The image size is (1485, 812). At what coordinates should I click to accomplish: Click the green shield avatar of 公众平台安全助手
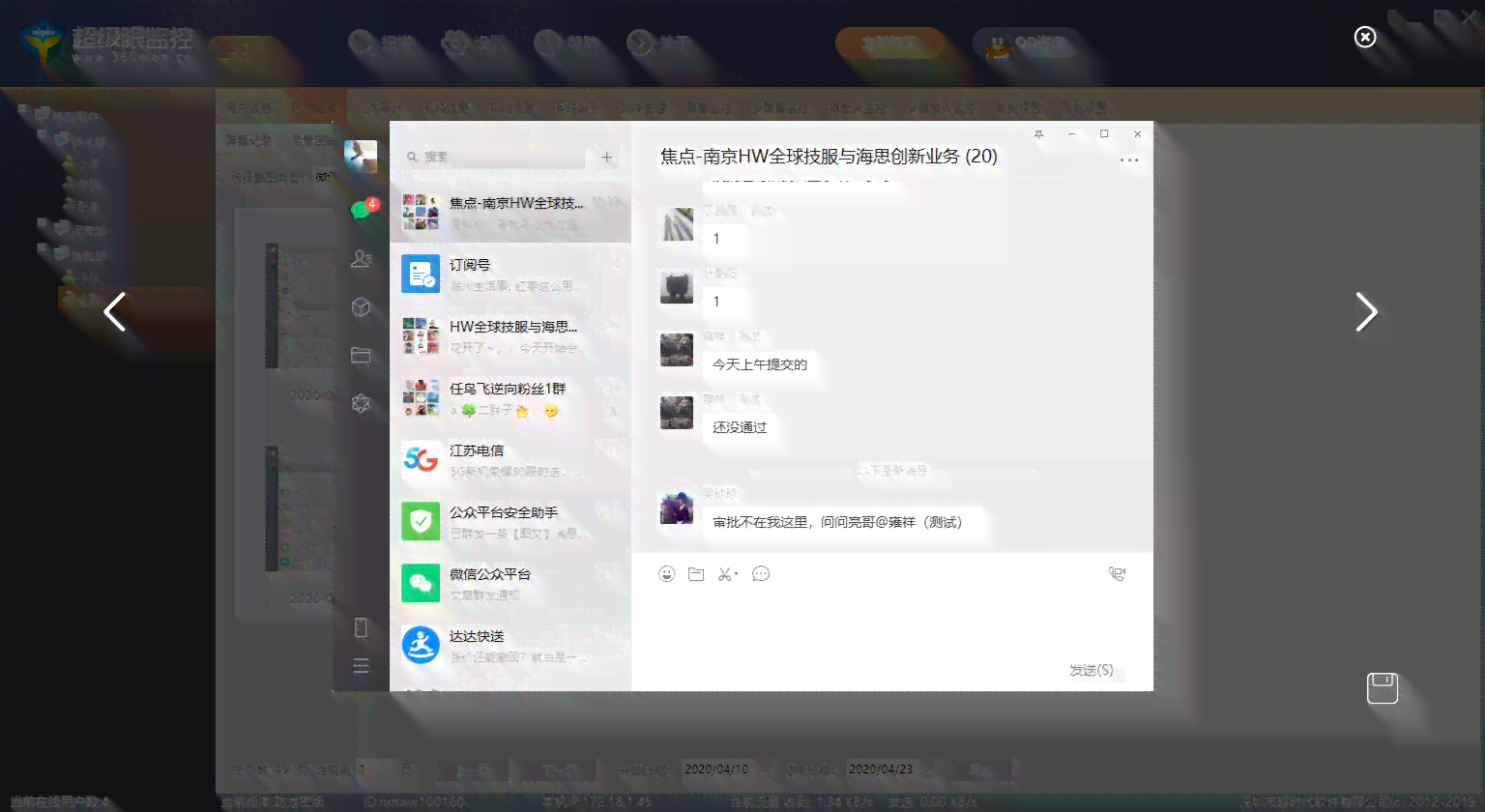pyautogui.click(x=421, y=521)
